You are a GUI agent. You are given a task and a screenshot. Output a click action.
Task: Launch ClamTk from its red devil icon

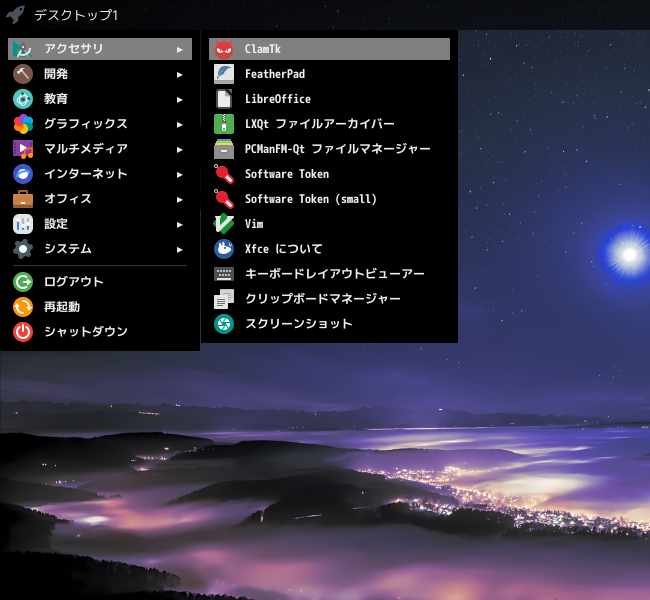(x=224, y=49)
